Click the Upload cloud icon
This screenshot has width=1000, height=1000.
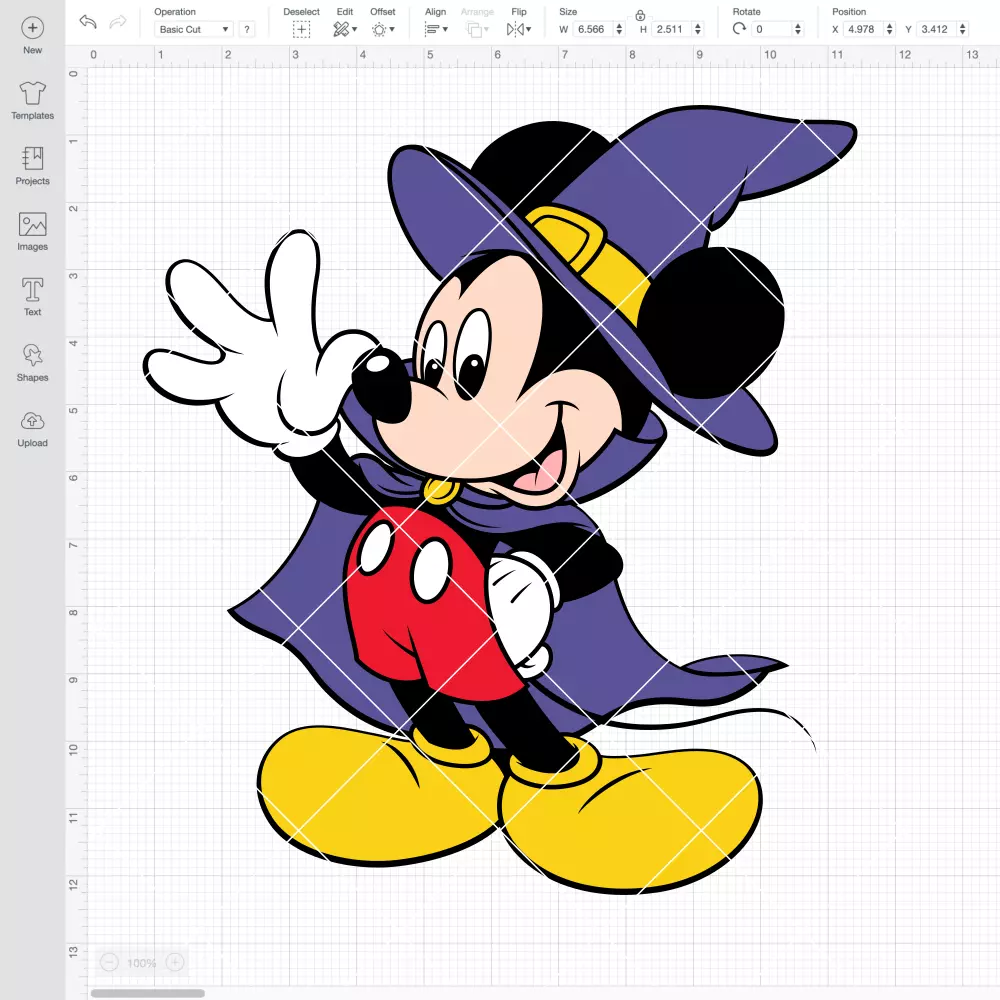33,421
